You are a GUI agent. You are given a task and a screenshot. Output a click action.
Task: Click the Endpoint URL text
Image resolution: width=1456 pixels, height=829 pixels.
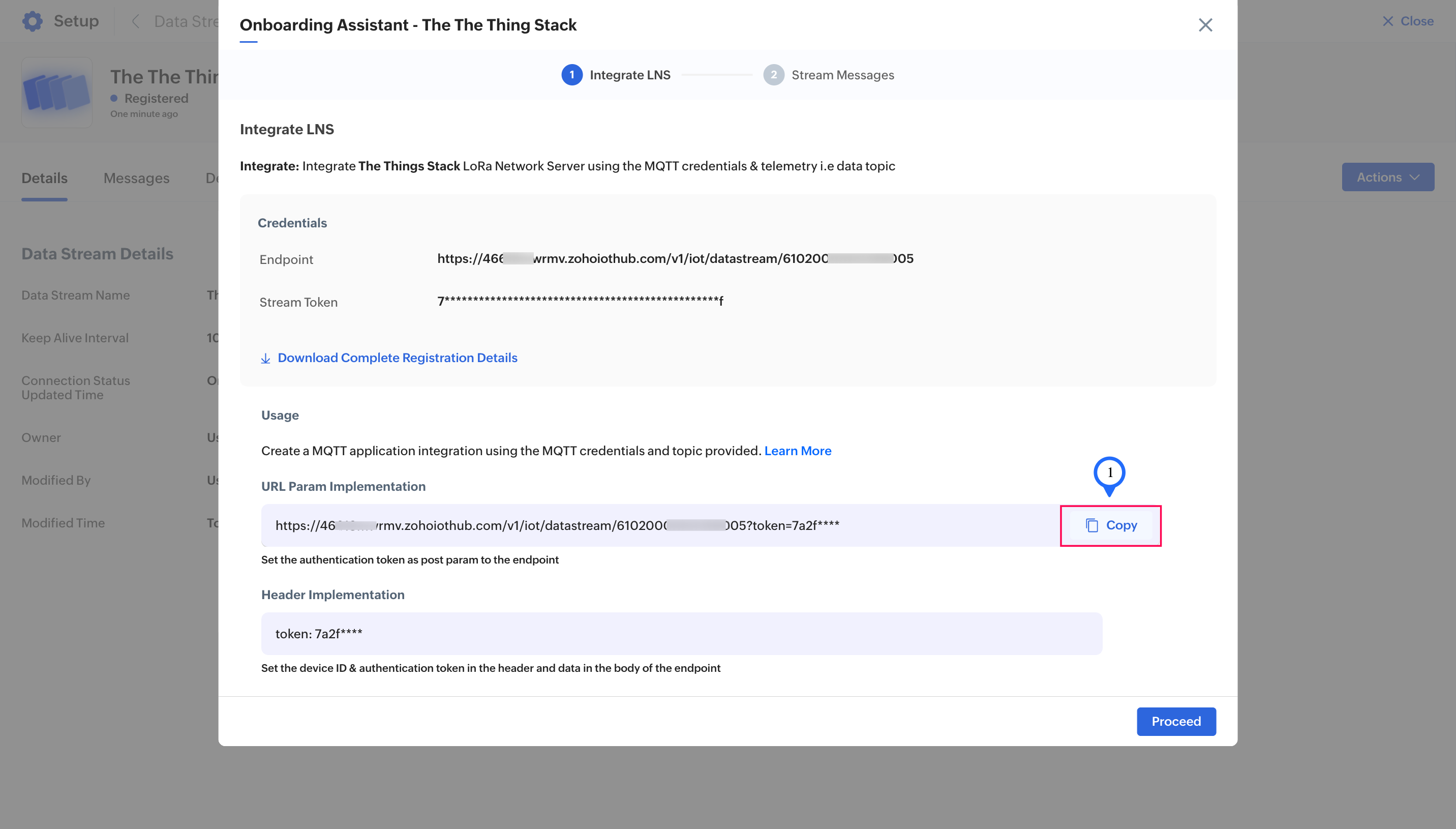(x=675, y=259)
